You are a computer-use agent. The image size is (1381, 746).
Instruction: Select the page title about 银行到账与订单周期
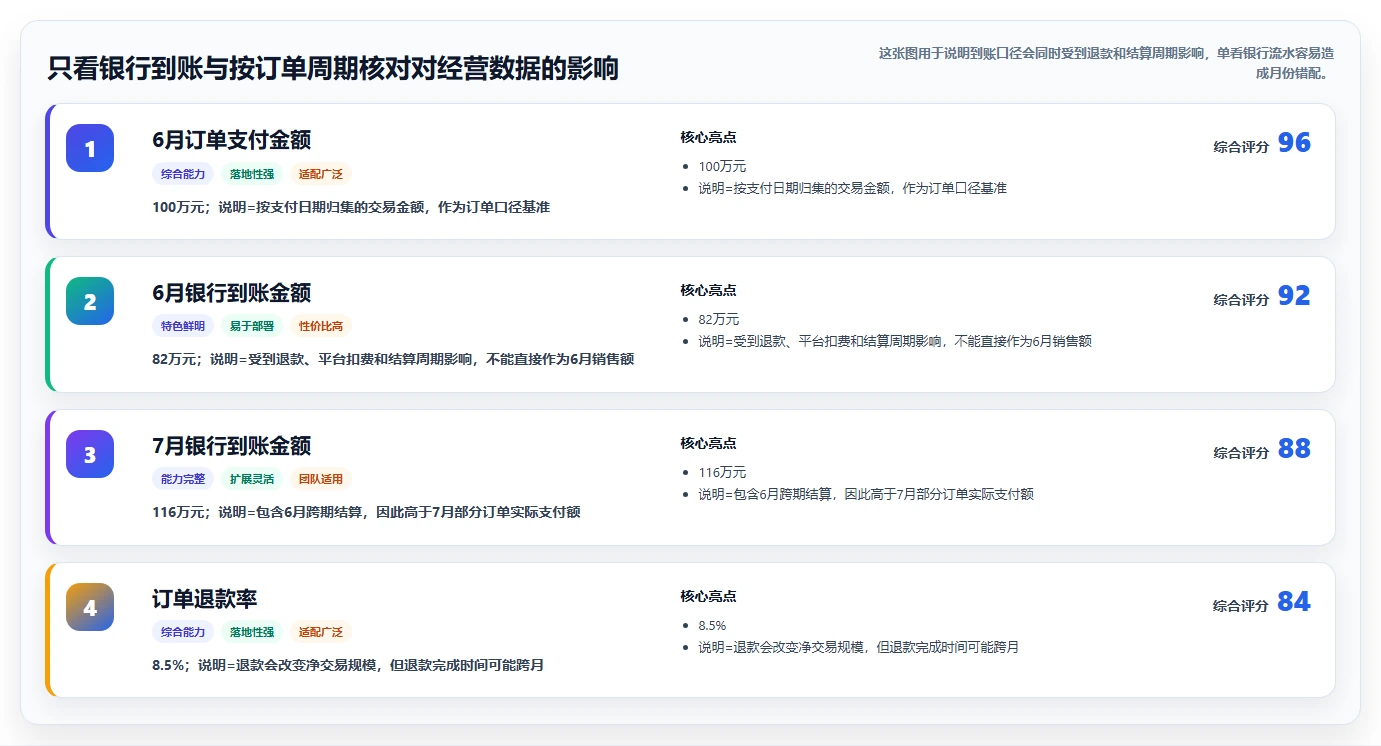333,68
